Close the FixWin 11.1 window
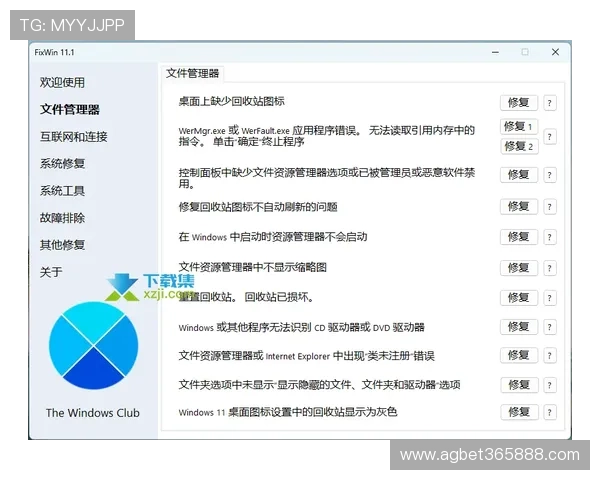The image size is (600, 480). 555,52
